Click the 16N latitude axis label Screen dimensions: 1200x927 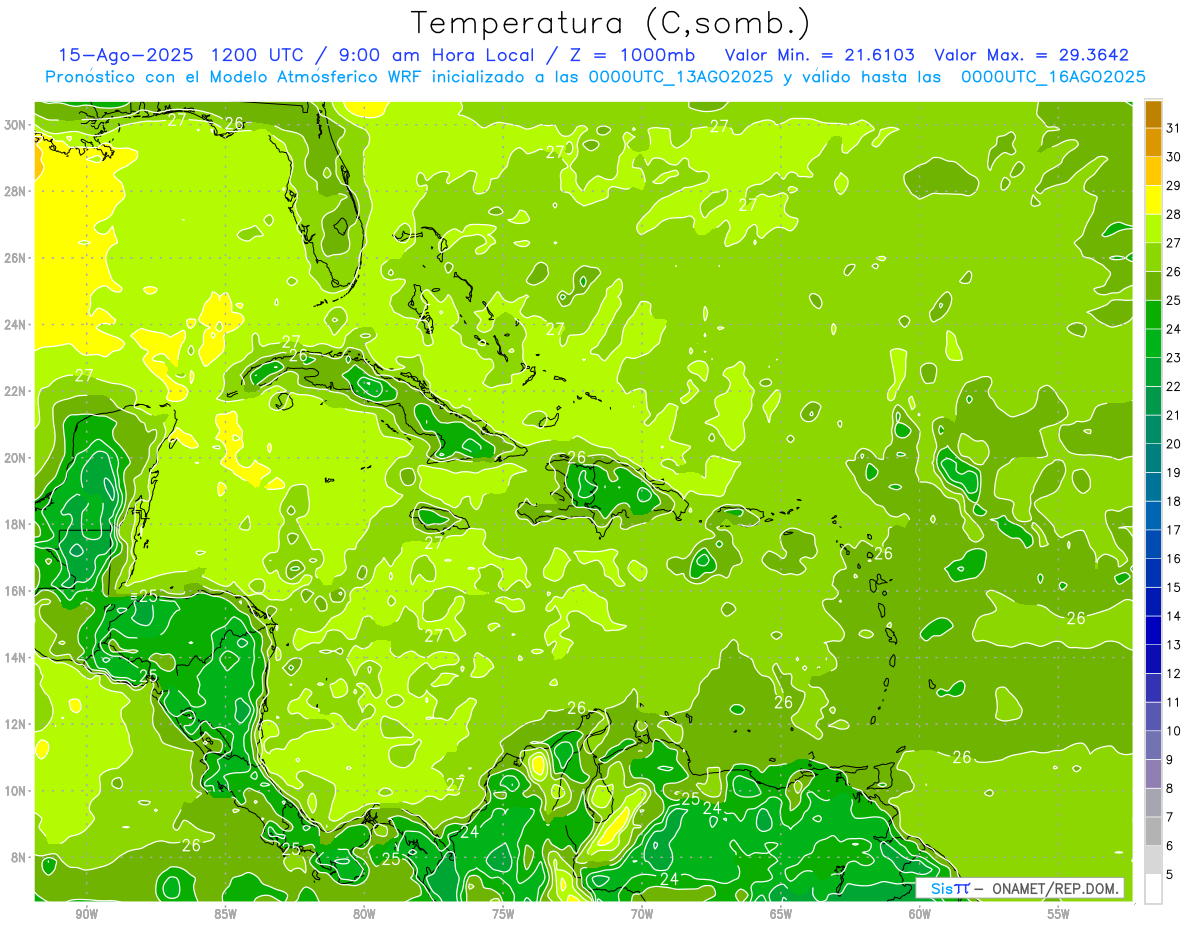[x=15, y=591]
